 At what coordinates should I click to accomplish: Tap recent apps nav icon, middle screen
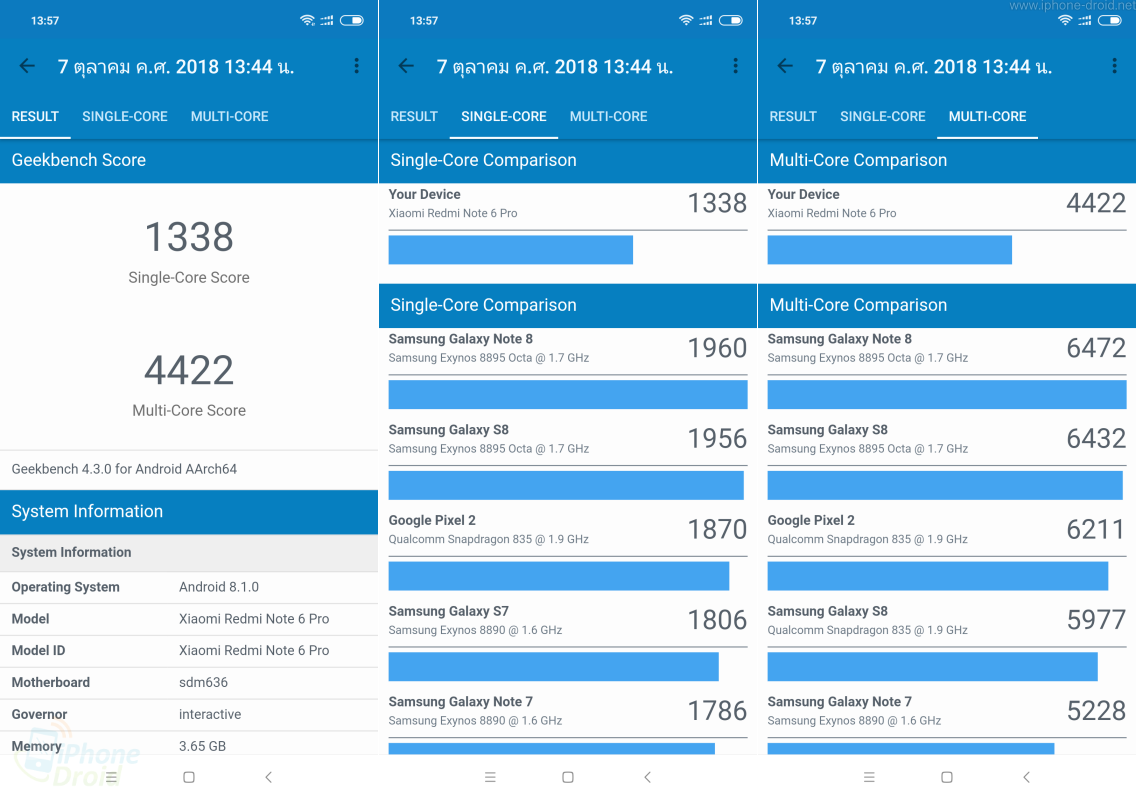click(490, 778)
